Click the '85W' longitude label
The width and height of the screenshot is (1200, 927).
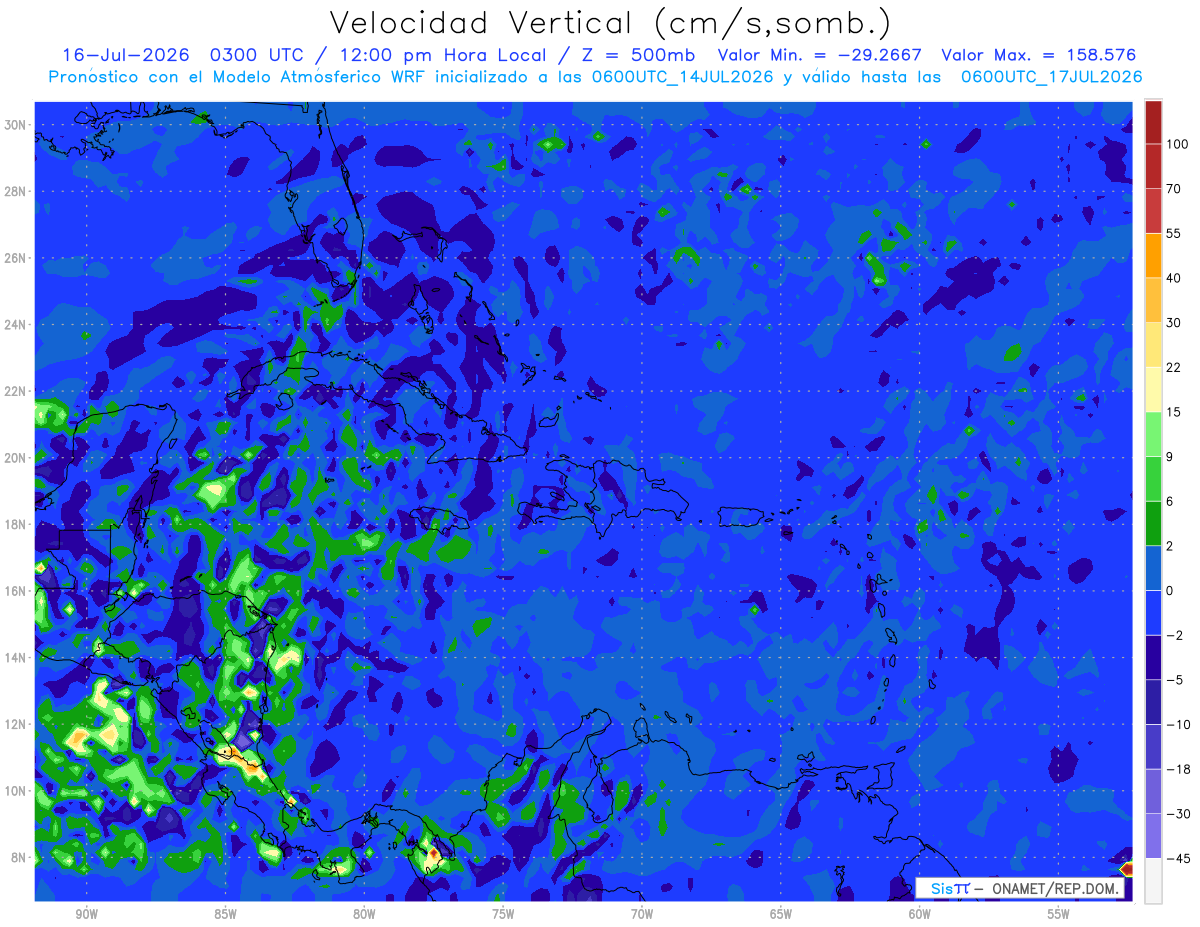pyautogui.click(x=225, y=914)
